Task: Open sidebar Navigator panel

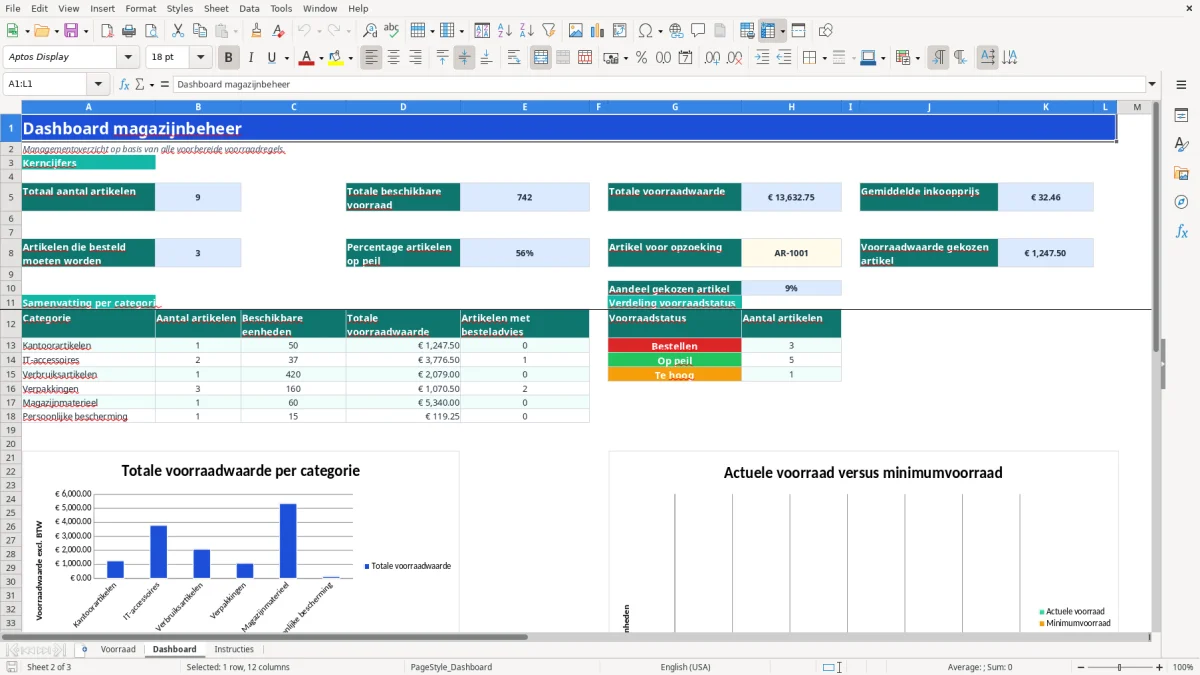Action: click(1181, 202)
